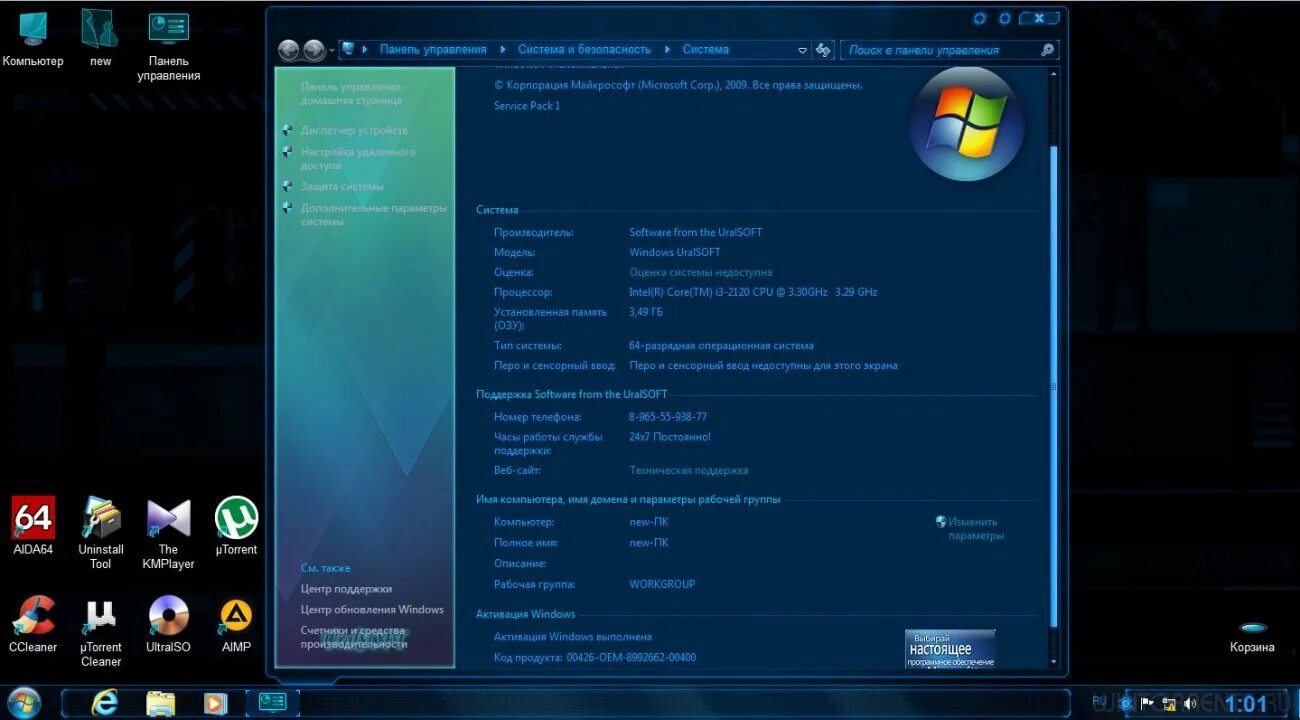Image resolution: width=1300 pixels, height=720 pixels.
Task: Expand arrow after Панель управления breadcrumb
Action: point(505,49)
